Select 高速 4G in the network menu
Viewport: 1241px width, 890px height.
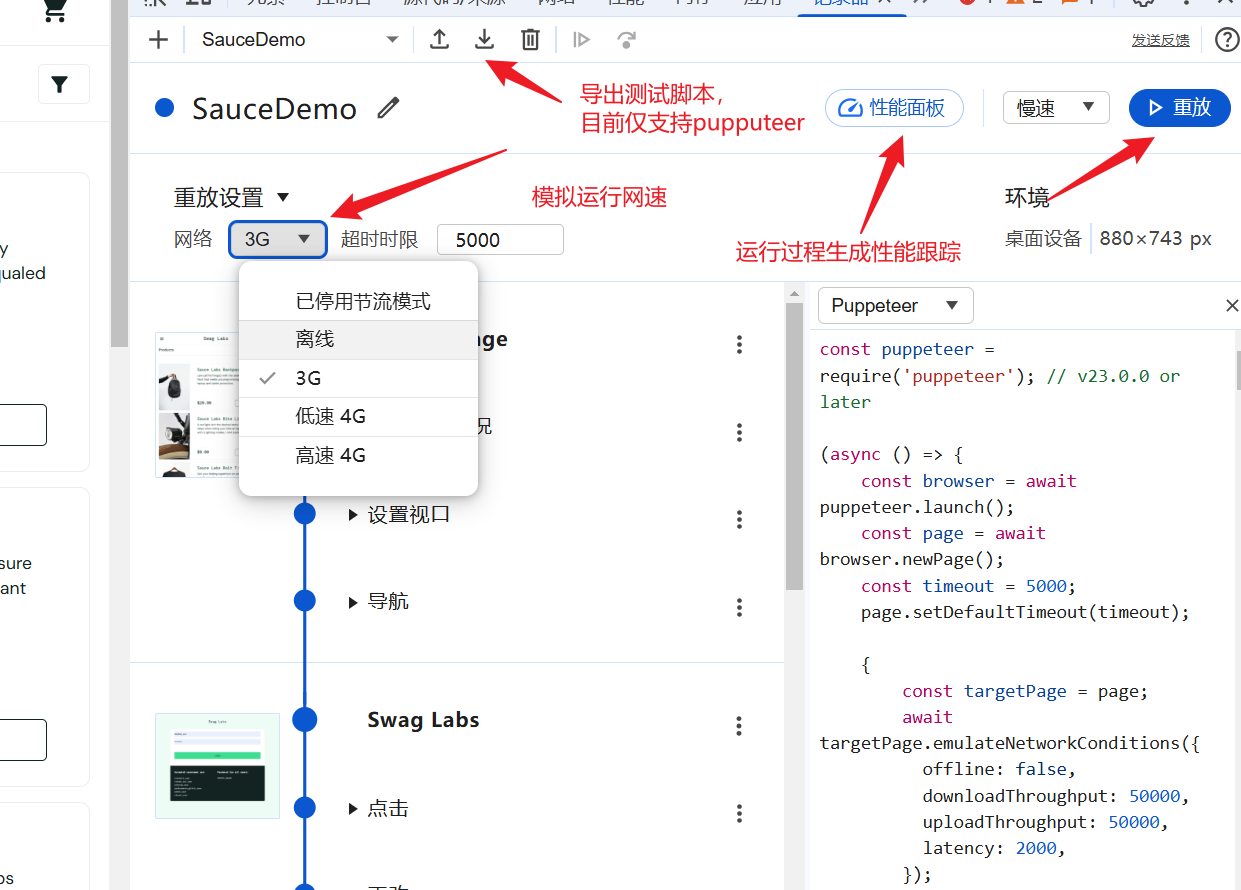358,456
